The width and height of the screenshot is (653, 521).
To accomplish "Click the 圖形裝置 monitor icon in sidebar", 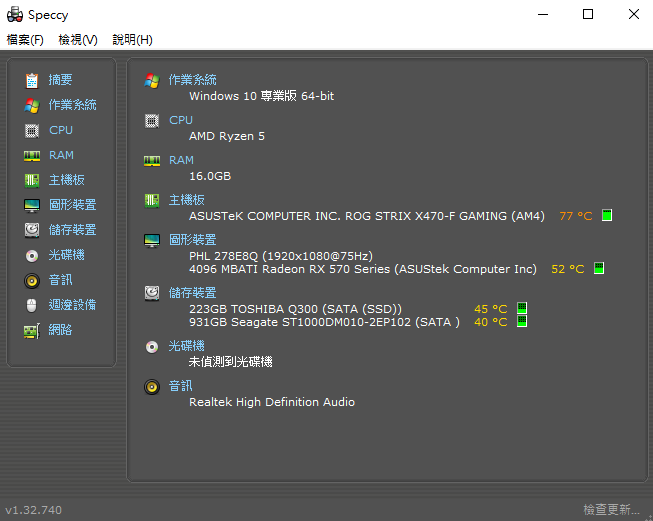I will 32,205.
